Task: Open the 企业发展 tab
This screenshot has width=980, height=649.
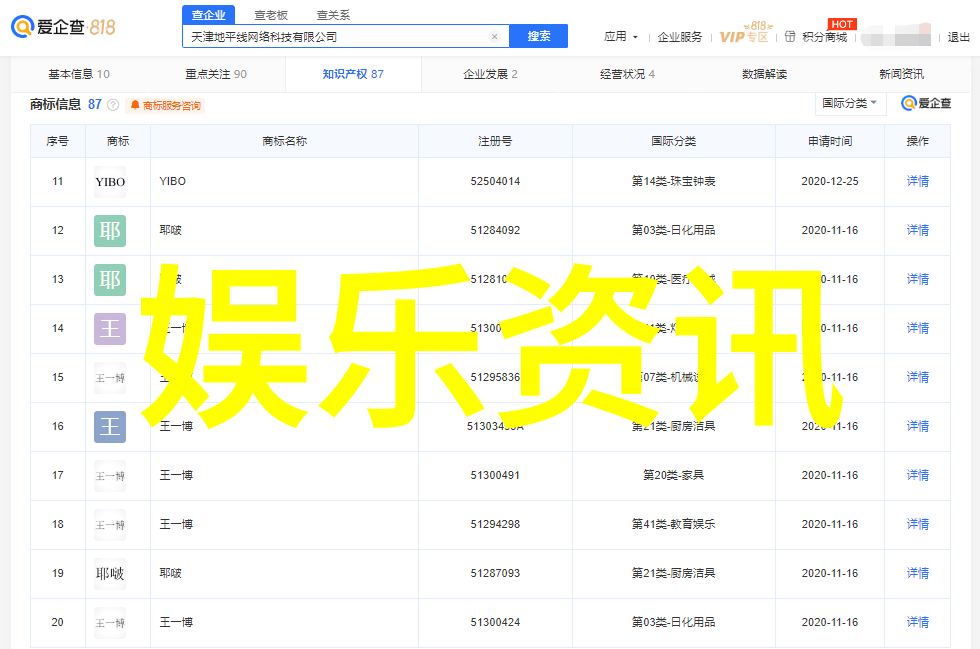Action: point(490,74)
